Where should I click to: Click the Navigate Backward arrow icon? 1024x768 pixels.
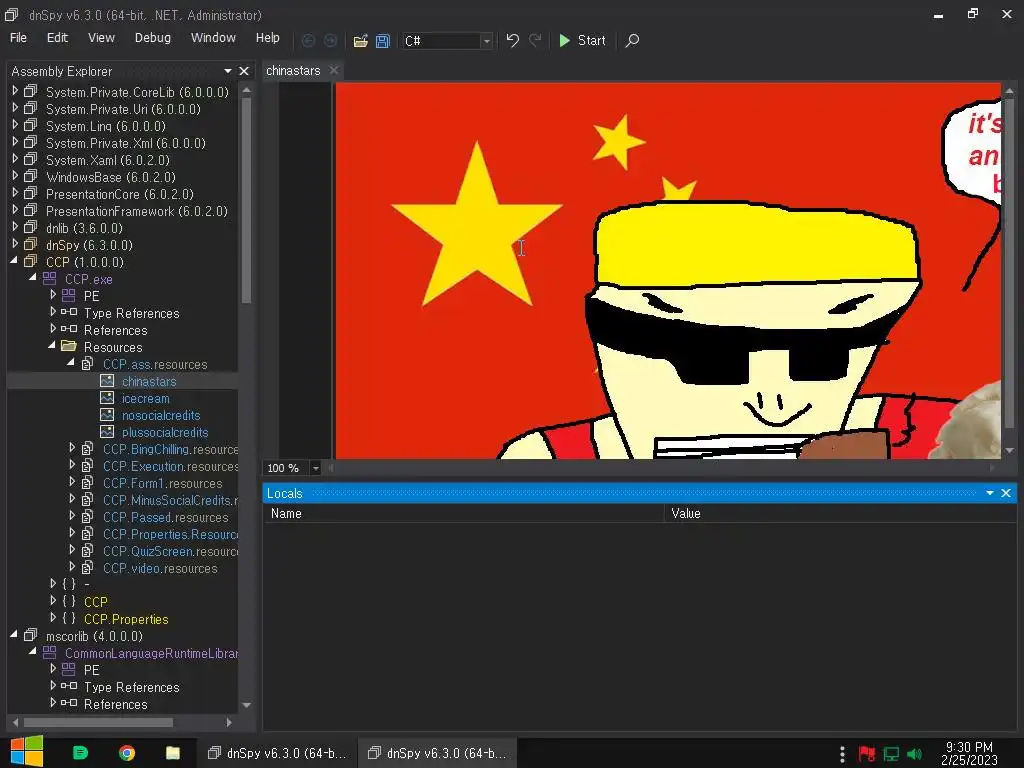(x=308, y=40)
